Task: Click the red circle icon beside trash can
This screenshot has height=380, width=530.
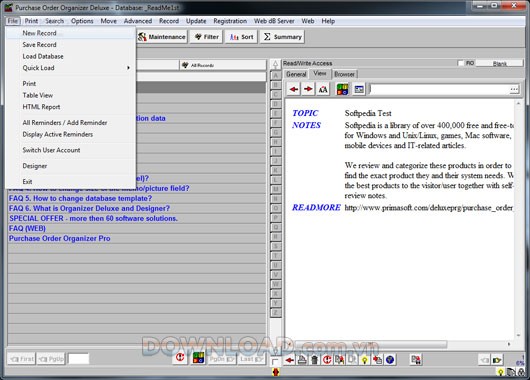Action: [x=327, y=360]
